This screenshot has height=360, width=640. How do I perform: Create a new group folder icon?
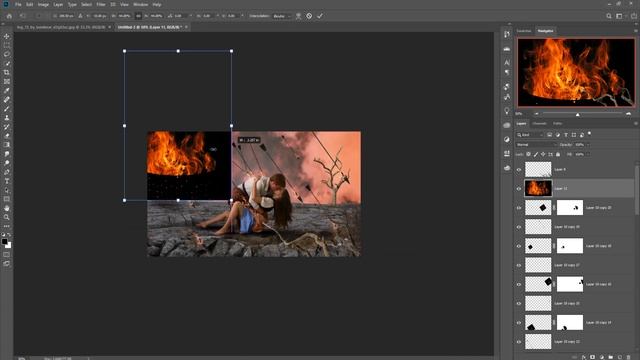tap(611, 357)
